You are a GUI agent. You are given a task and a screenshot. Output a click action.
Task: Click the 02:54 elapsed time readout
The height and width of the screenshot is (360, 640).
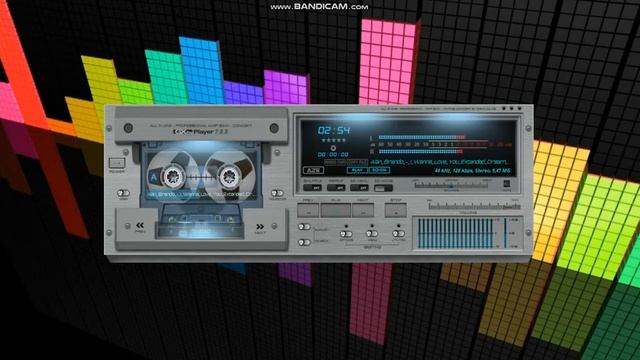click(334, 131)
